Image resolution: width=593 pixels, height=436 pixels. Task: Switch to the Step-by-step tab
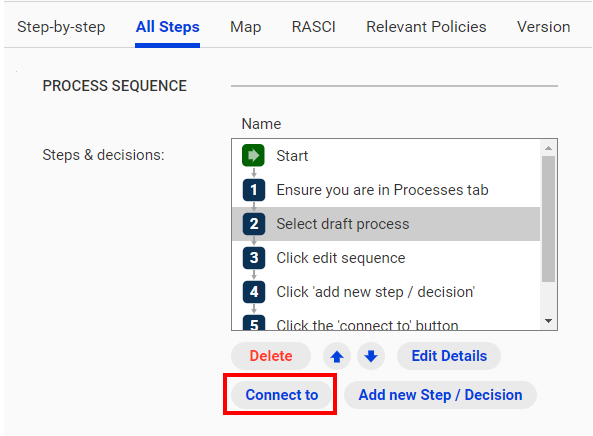61,27
